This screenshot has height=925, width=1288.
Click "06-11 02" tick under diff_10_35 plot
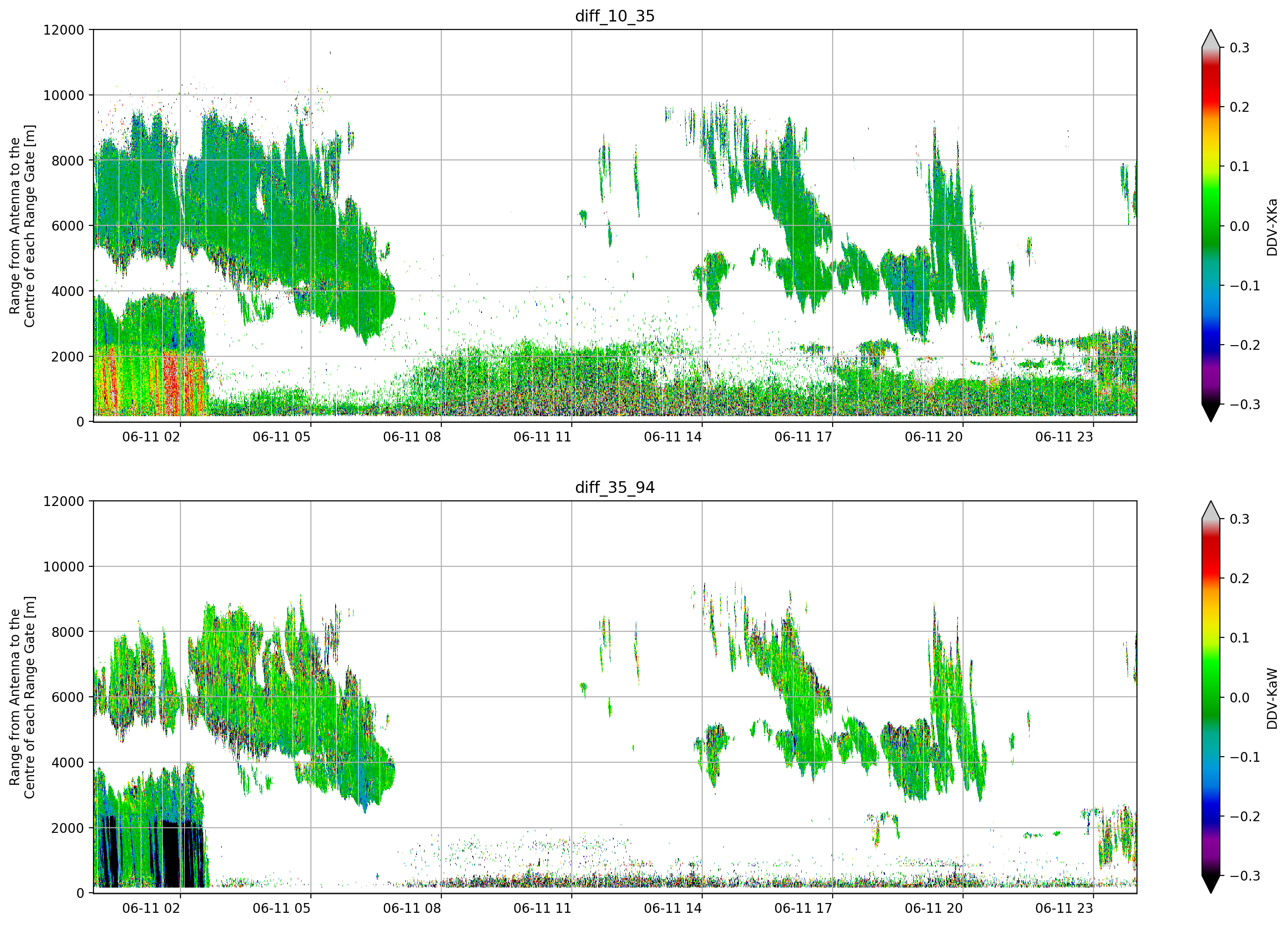point(151,437)
